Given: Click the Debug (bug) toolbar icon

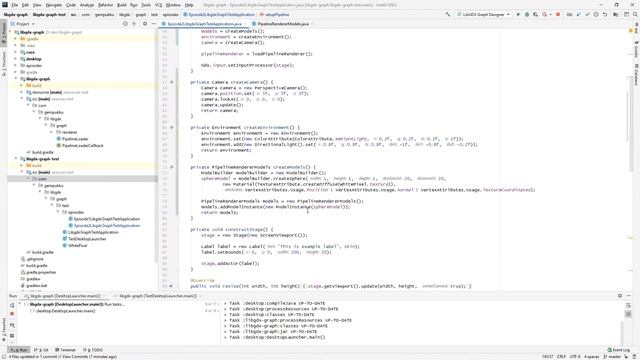Looking at the screenshot, I should point(527,14).
